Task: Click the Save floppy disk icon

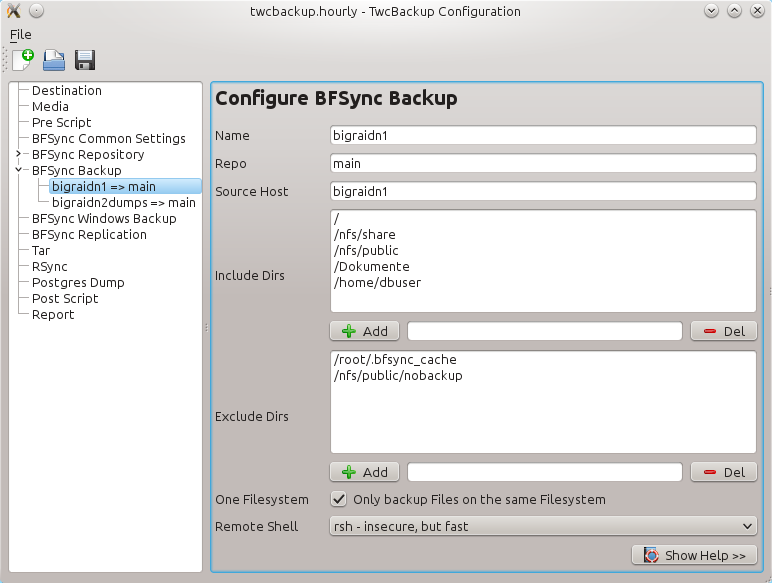Action: click(x=85, y=60)
